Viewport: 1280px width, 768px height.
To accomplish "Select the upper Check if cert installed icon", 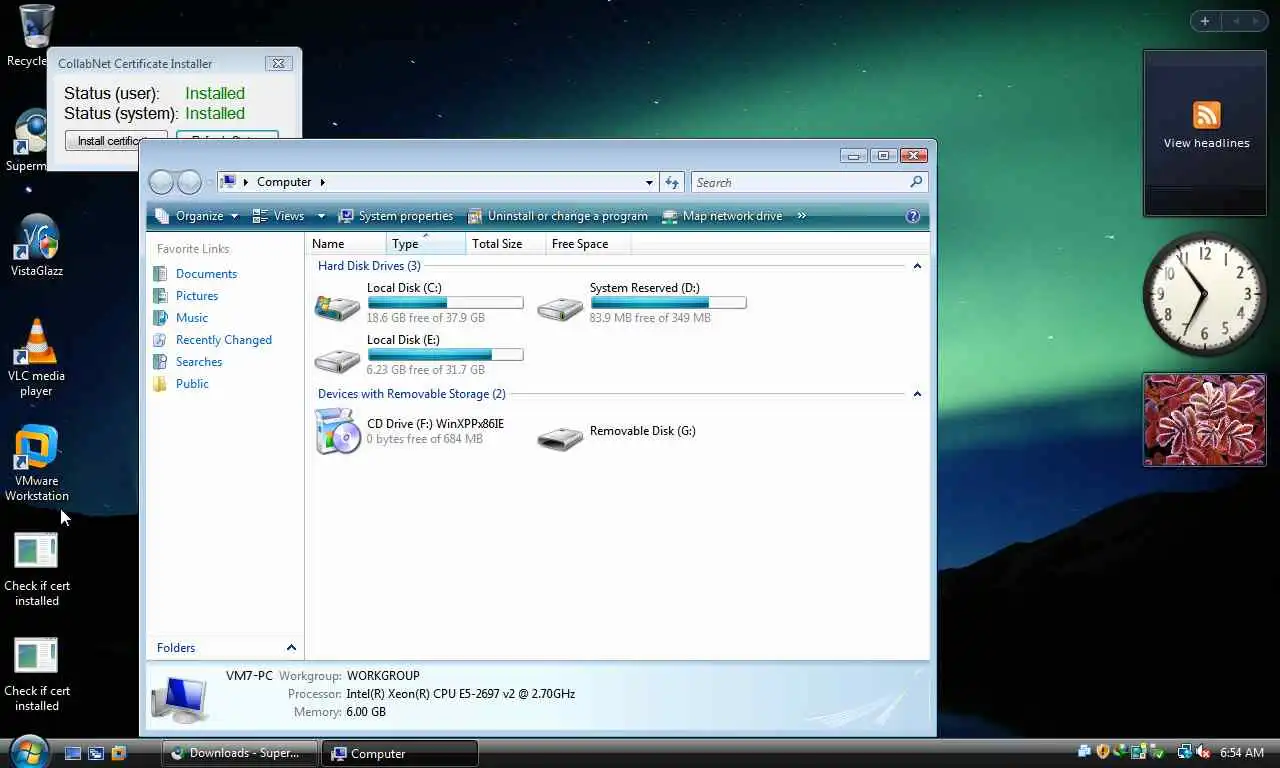I will click(37, 570).
